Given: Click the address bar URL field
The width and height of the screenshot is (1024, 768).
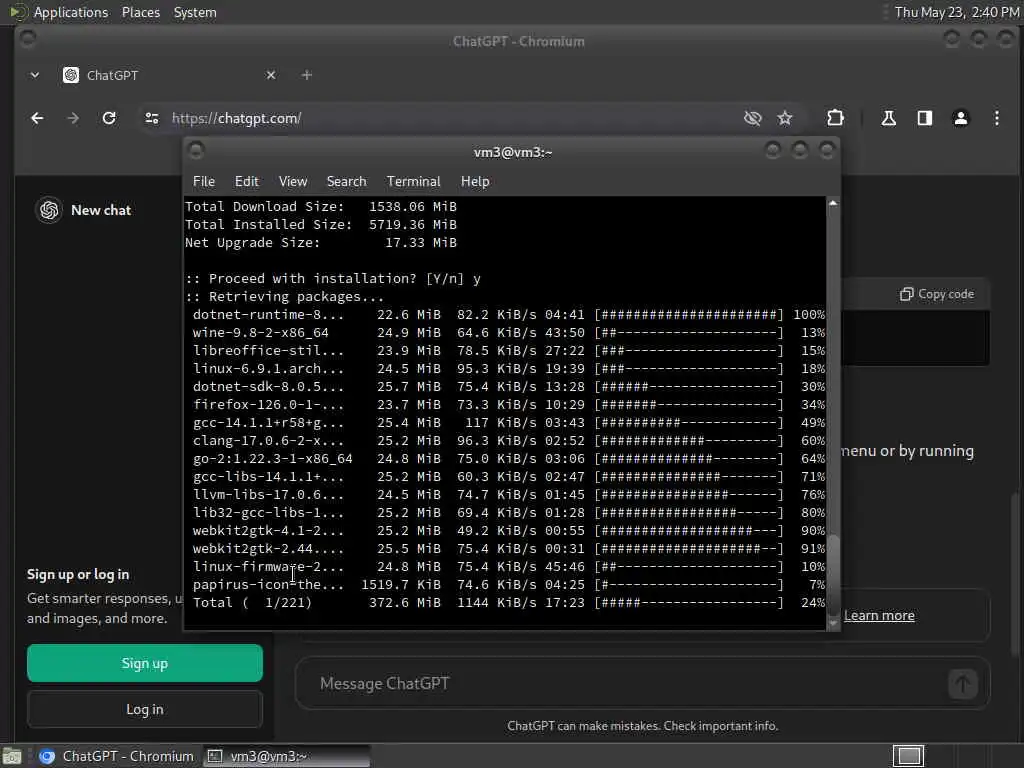Looking at the screenshot, I should coord(444,118).
